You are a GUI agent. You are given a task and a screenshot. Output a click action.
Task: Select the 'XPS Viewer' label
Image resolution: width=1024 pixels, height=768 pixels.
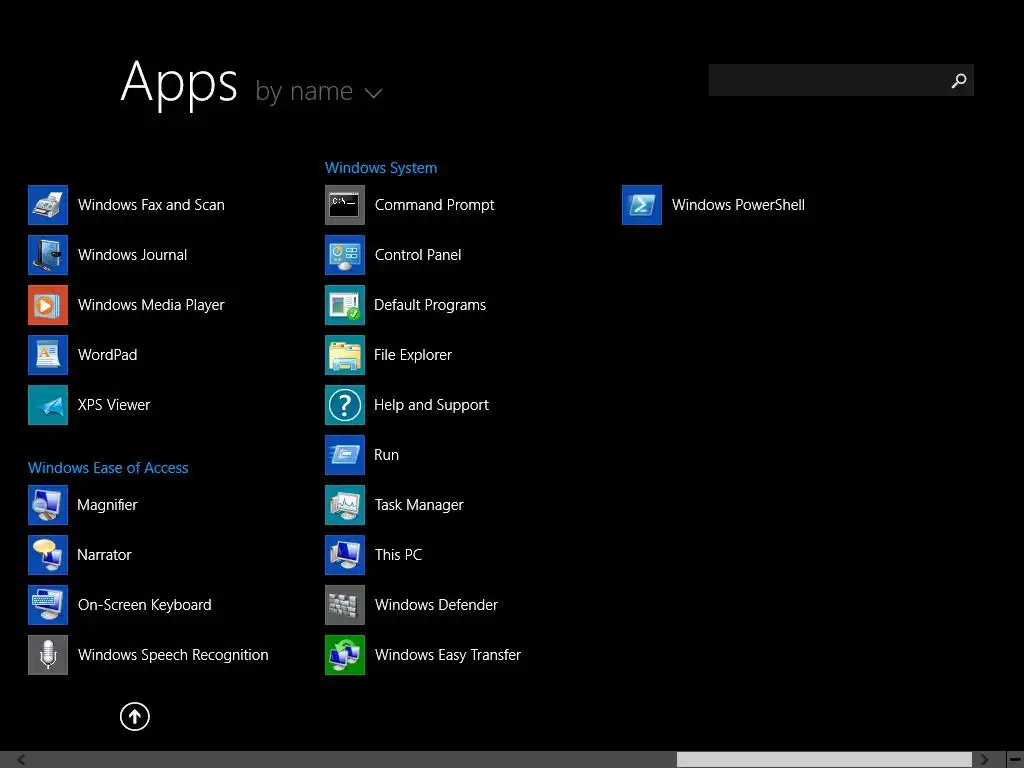[x=114, y=405]
